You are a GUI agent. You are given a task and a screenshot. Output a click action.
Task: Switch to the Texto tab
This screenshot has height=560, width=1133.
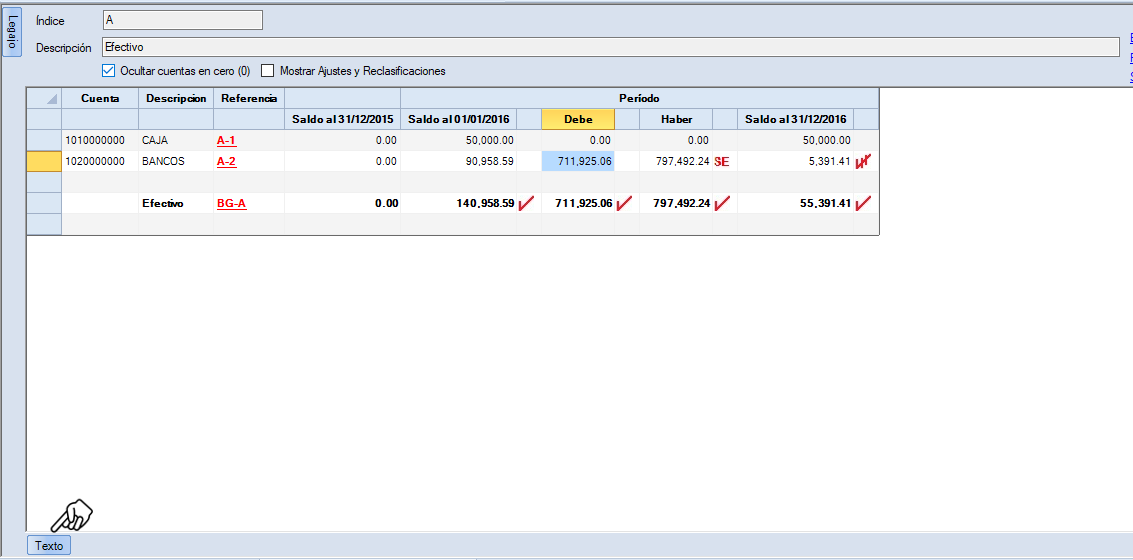(x=49, y=546)
